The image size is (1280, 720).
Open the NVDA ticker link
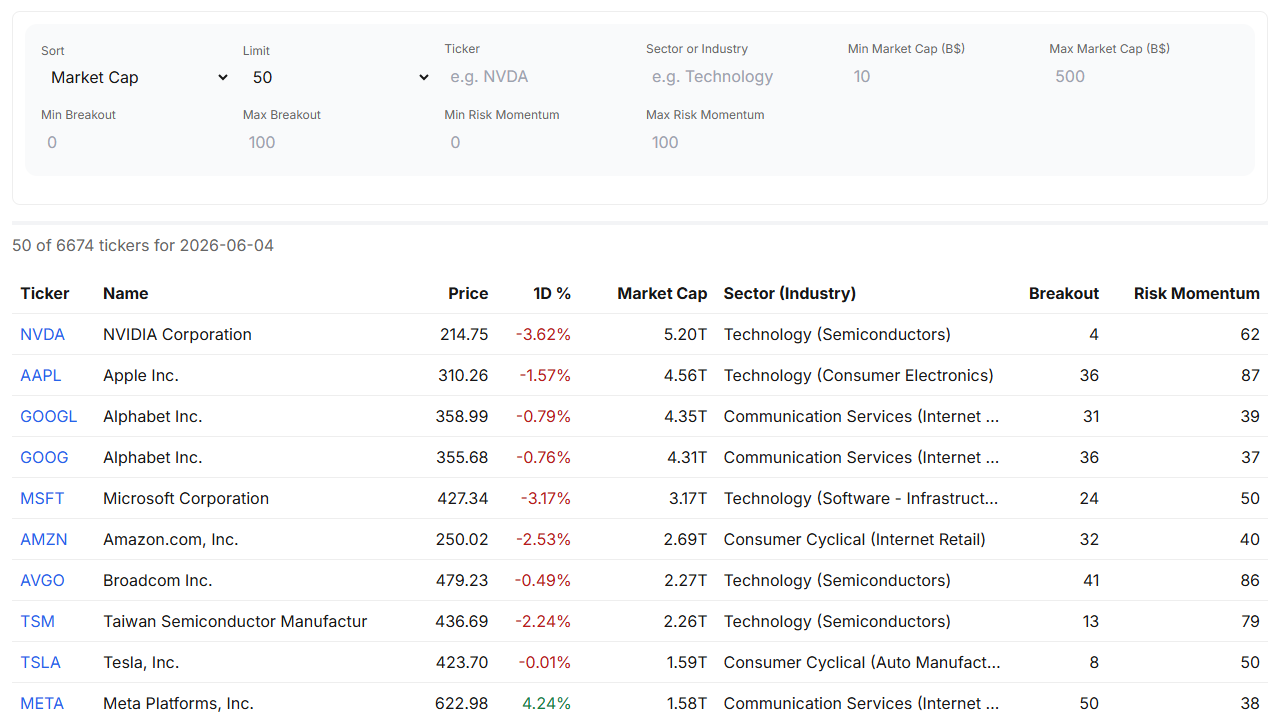point(42,334)
